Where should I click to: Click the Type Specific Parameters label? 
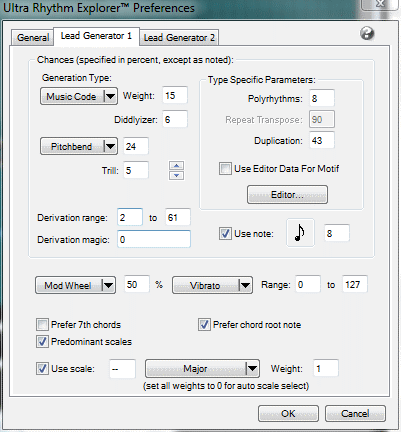(262, 80)
